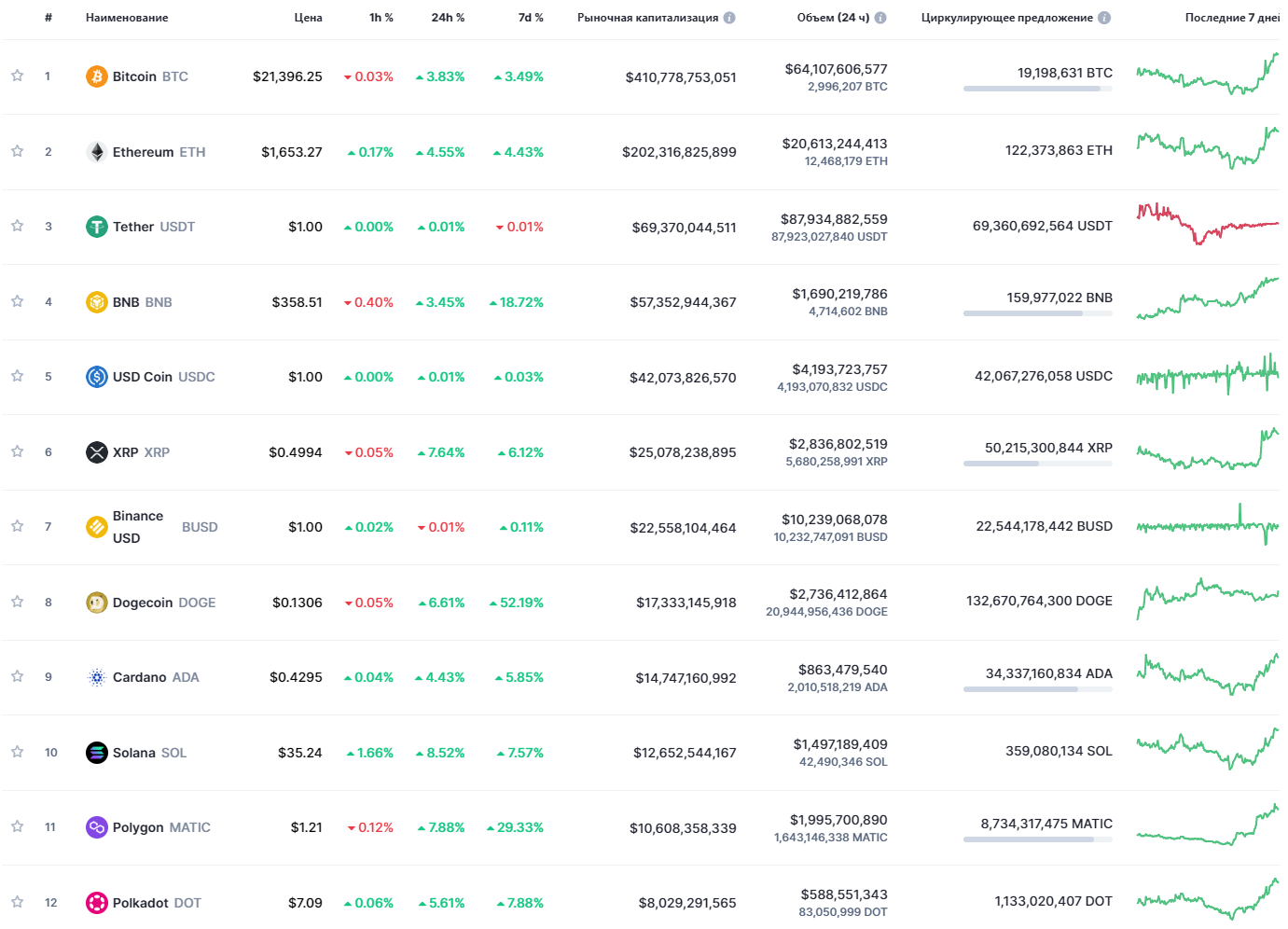Sort by the 24h % column header

[x=448, y=18]
